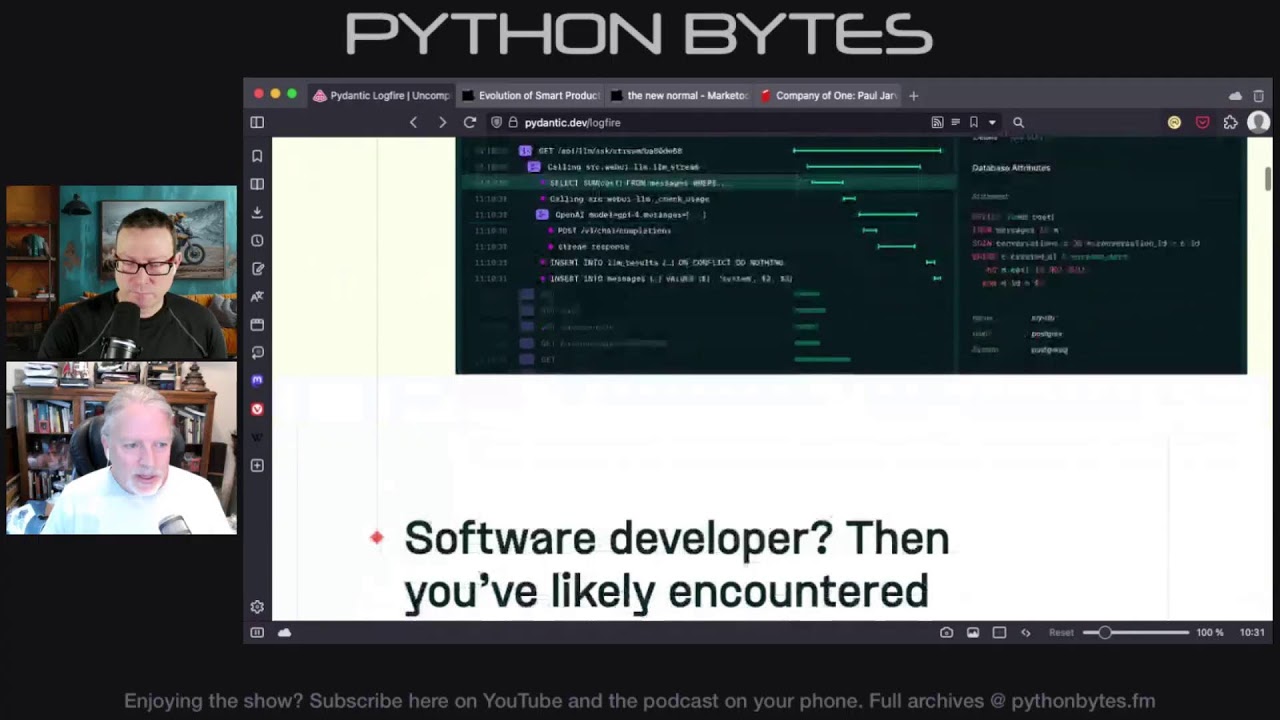
Task: Navigate back using the back arrow
Action: [413, 122]
